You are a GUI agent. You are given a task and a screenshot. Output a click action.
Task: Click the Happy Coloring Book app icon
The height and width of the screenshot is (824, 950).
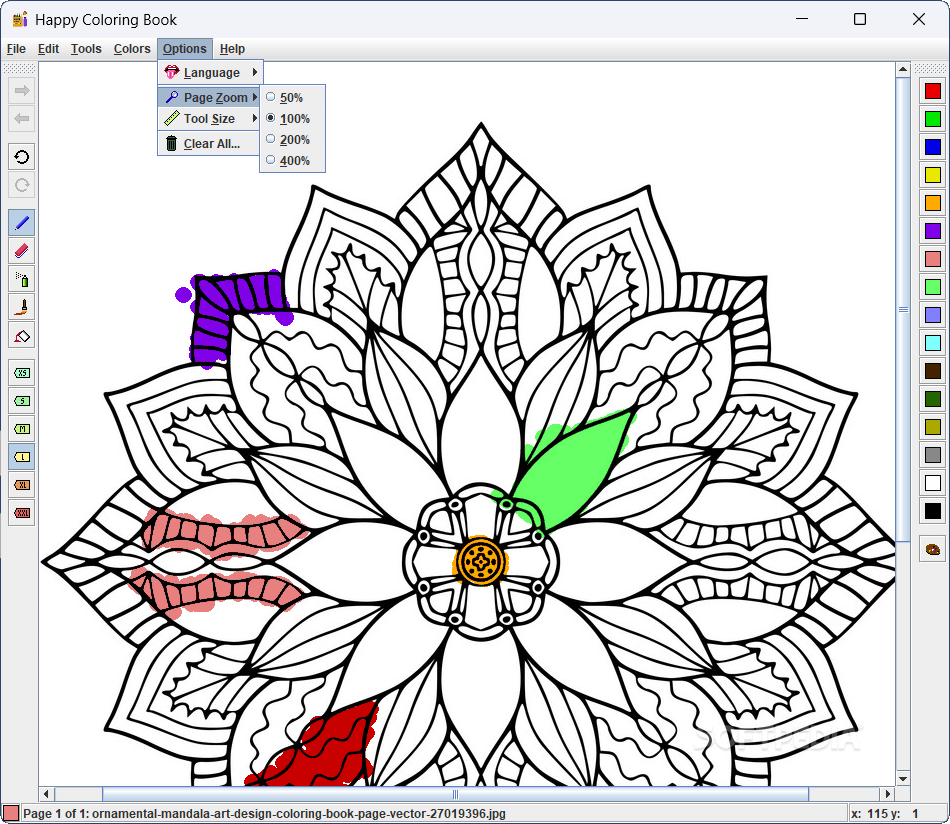(x=20, y=19)
